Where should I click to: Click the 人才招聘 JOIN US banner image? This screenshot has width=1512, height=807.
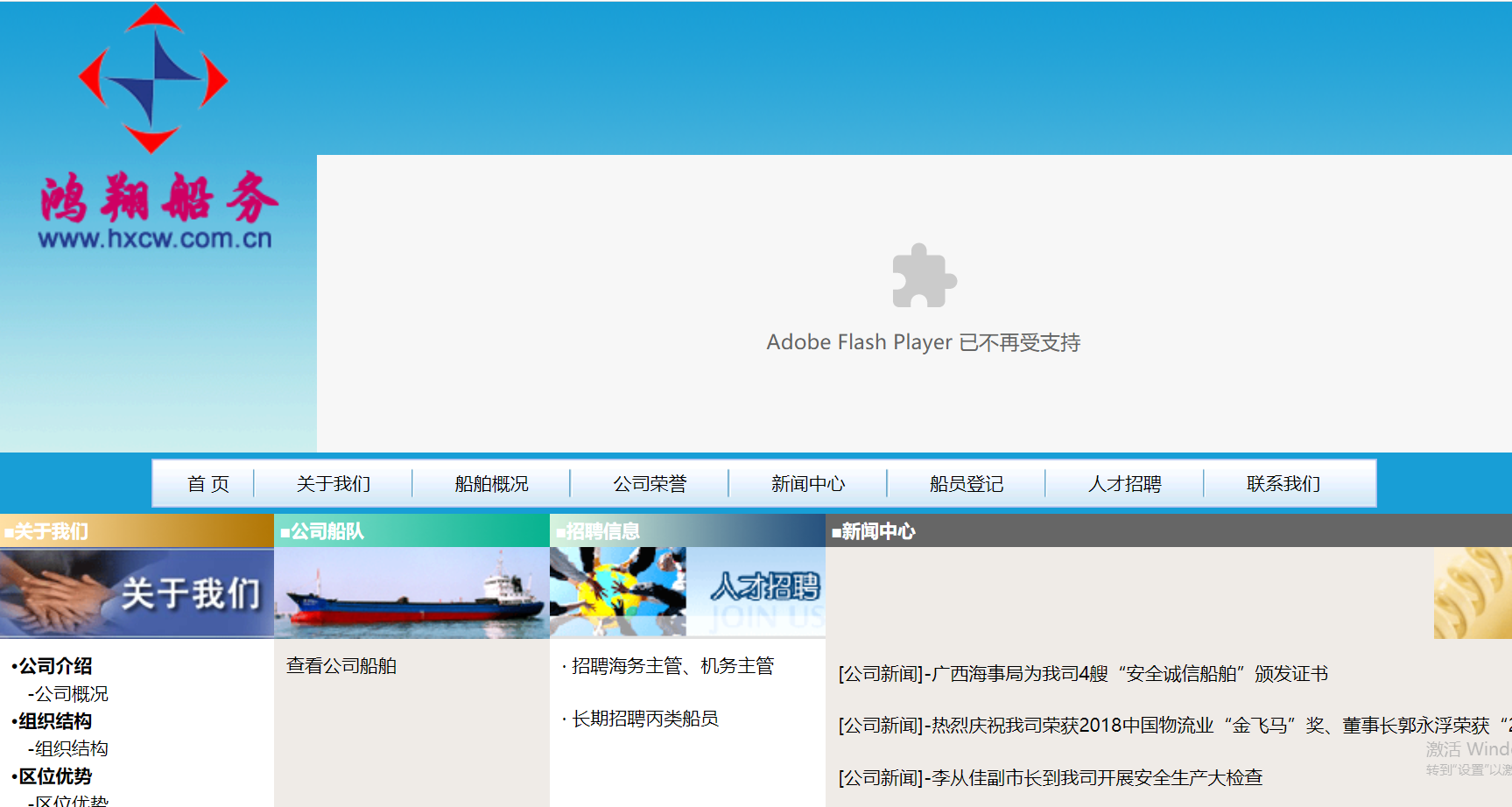[x=687, y=592]
